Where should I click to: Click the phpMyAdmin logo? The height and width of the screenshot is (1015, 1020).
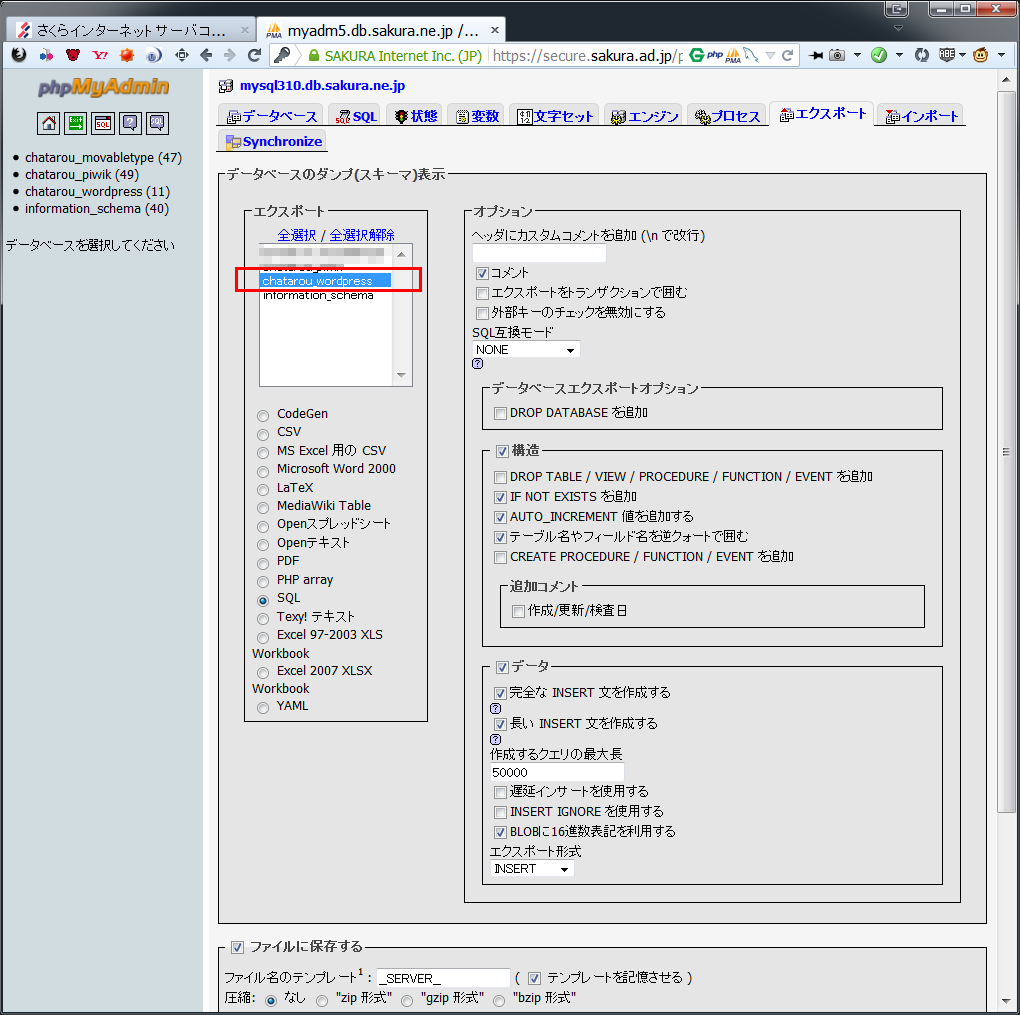point(103,87)
